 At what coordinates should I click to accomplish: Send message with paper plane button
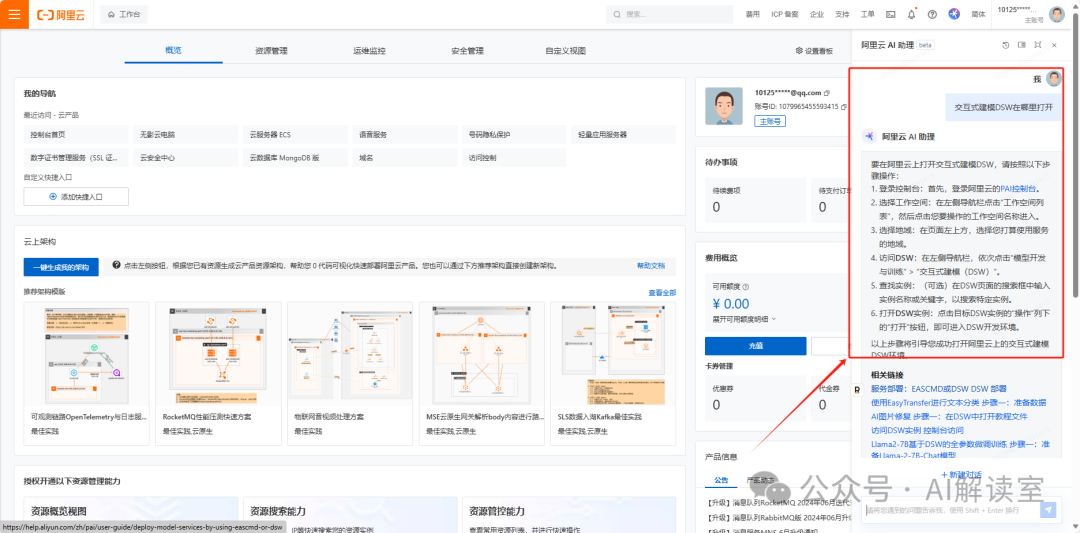[x=1048, y=510]
